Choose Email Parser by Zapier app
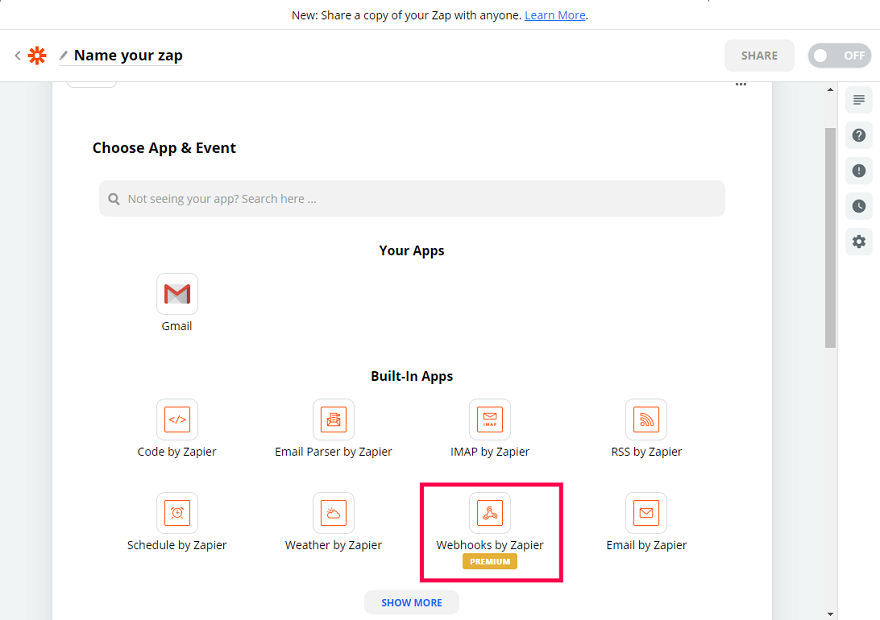 coord(333,419)
